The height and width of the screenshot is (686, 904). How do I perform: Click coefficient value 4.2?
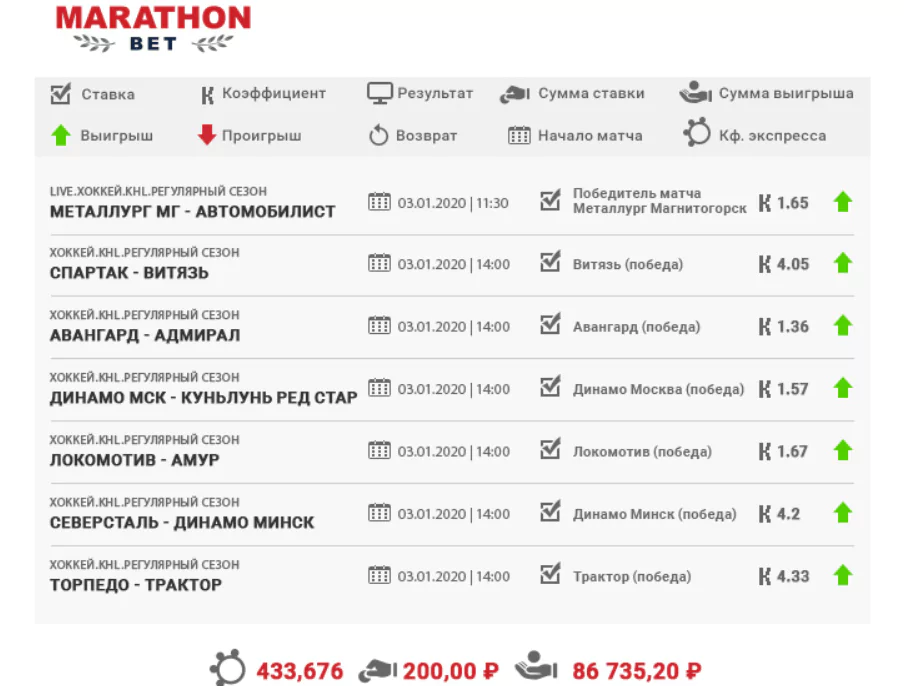tap(788, 514)
